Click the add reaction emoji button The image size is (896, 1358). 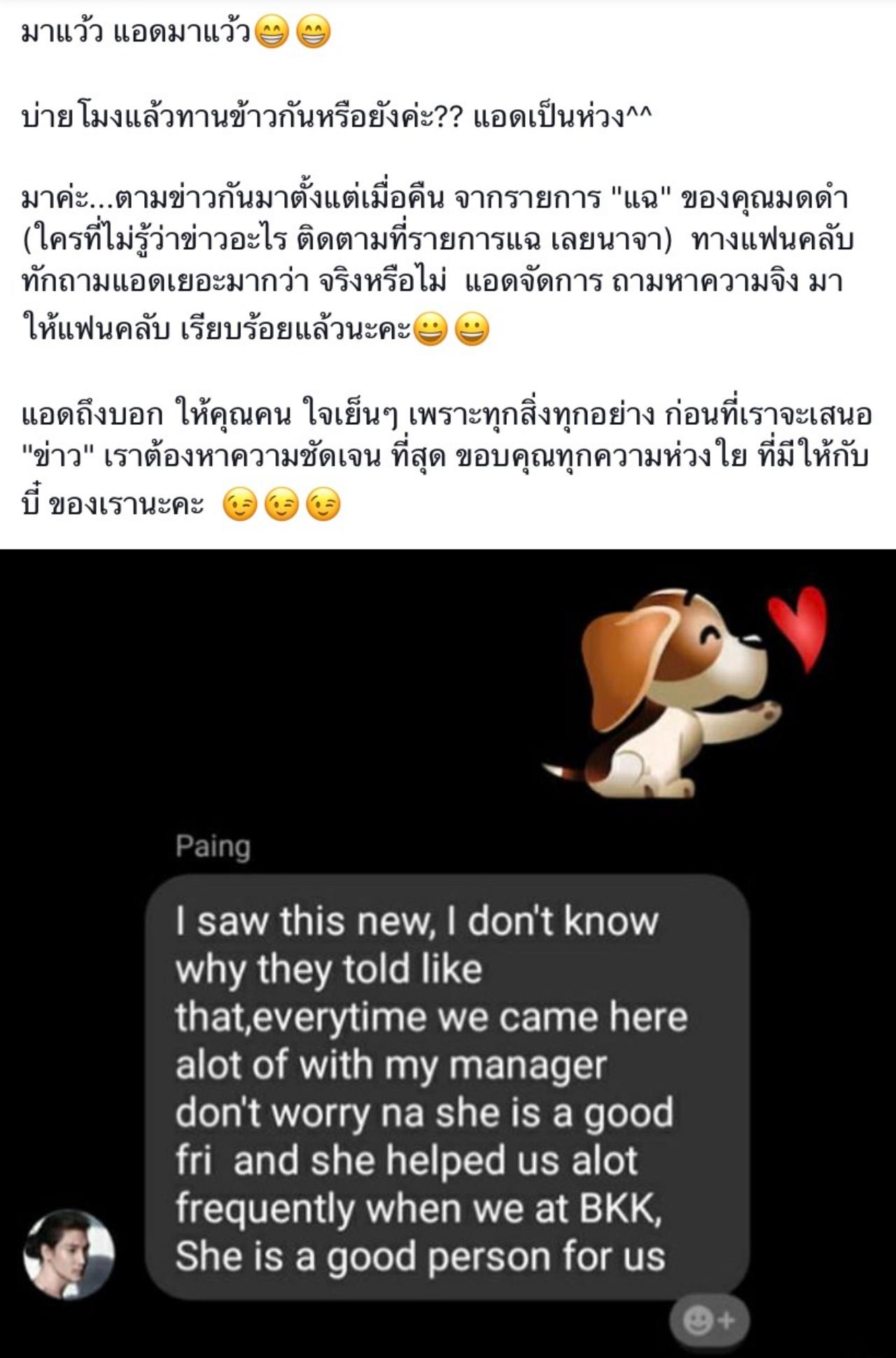coord(709,1320)
